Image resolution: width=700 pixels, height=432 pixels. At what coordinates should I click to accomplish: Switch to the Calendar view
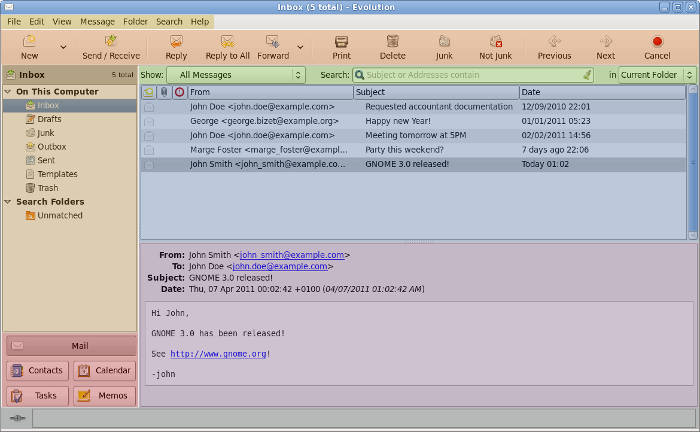coord(104,370)
